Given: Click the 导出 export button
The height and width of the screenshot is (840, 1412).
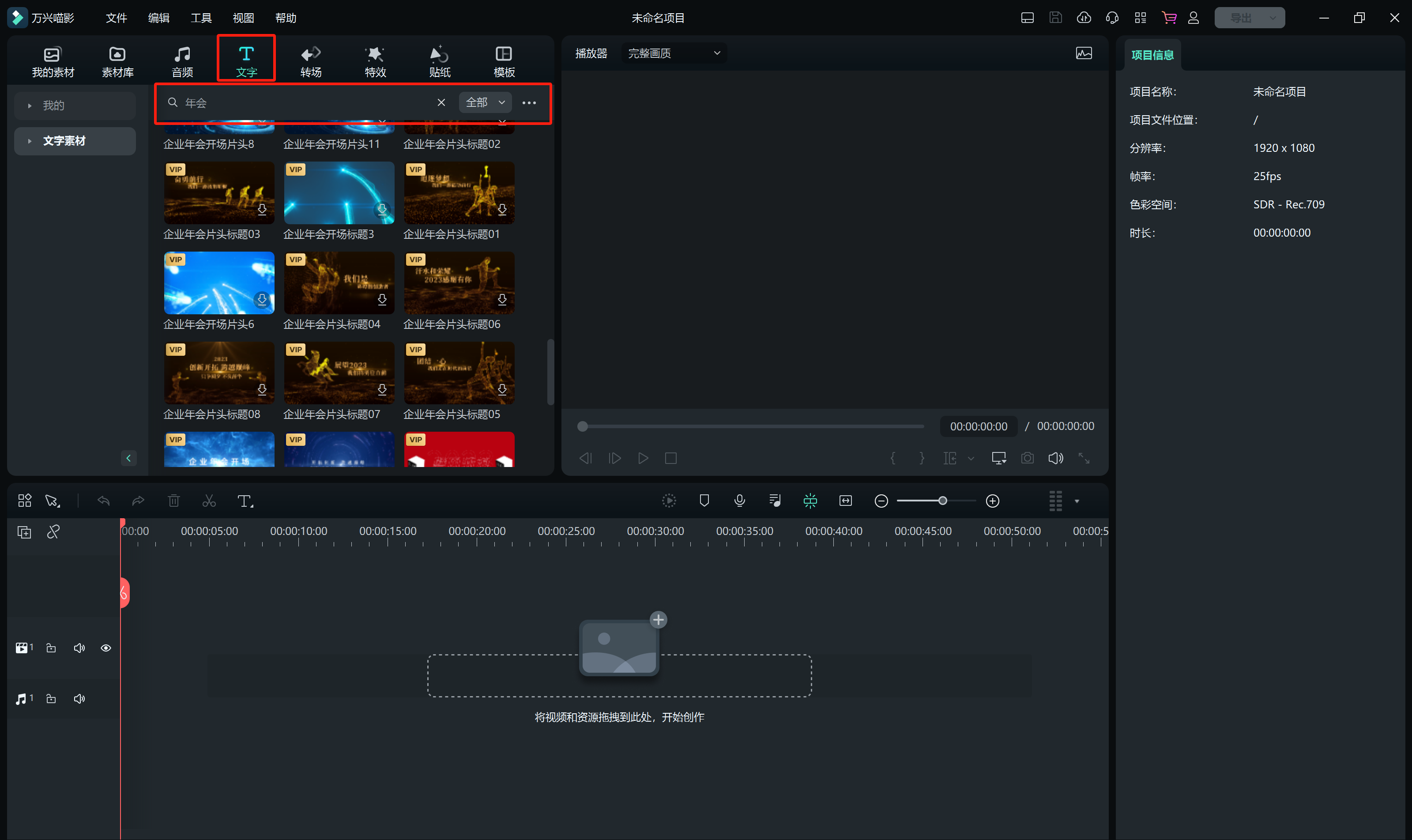Looking at the screenshot, I should click(1241, 18).
